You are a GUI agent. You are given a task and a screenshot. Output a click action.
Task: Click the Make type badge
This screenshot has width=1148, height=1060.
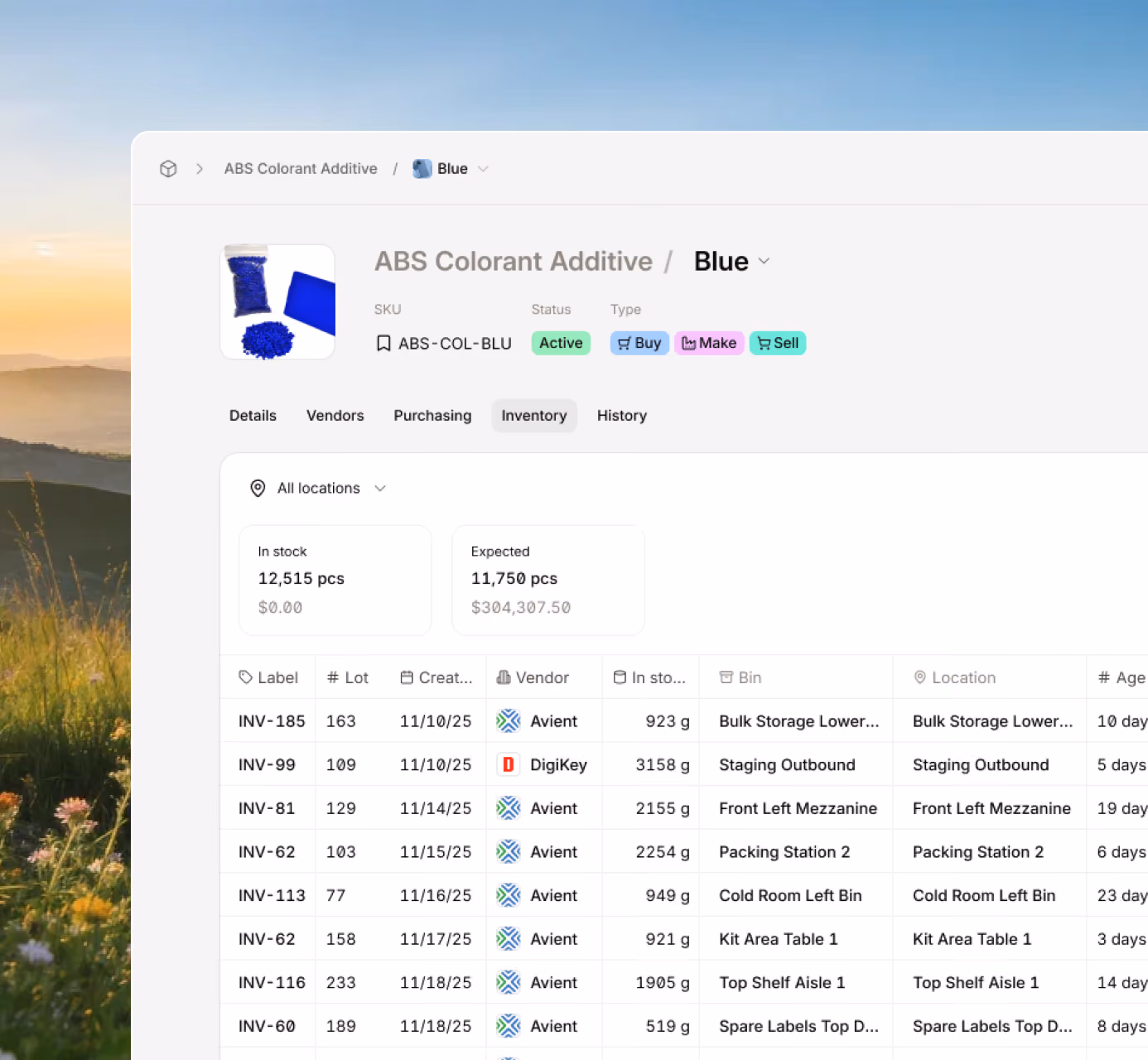[x=709, y=343]
